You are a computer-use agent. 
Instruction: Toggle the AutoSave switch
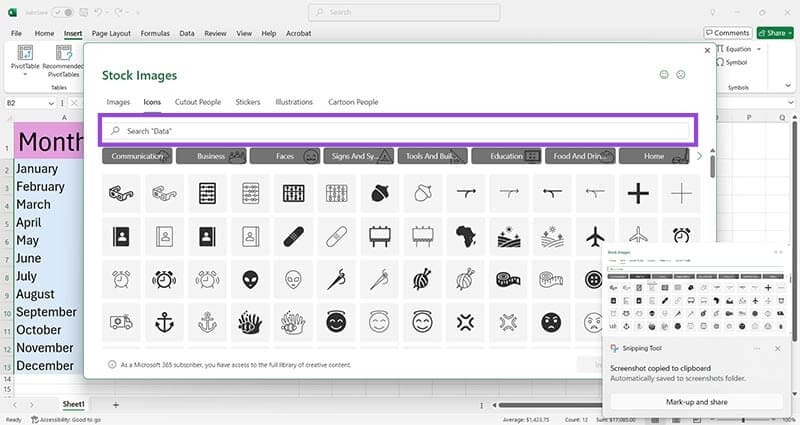tap(64, 12)
